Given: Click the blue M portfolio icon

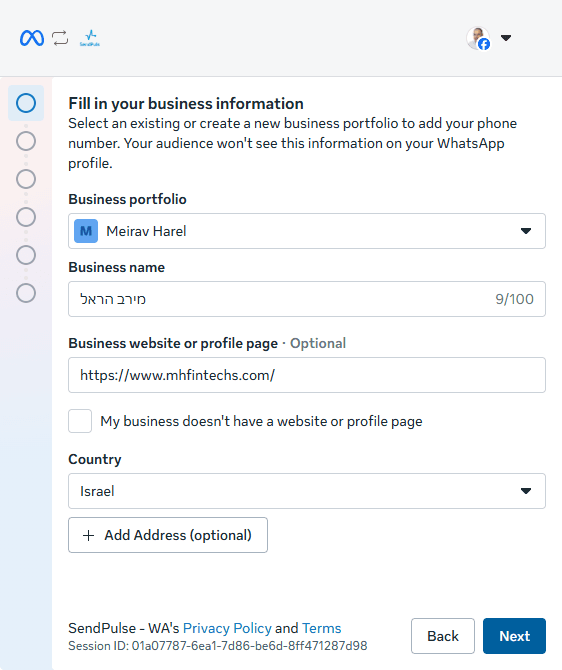Looking at the screenshot, I should (x=86, y=231).
